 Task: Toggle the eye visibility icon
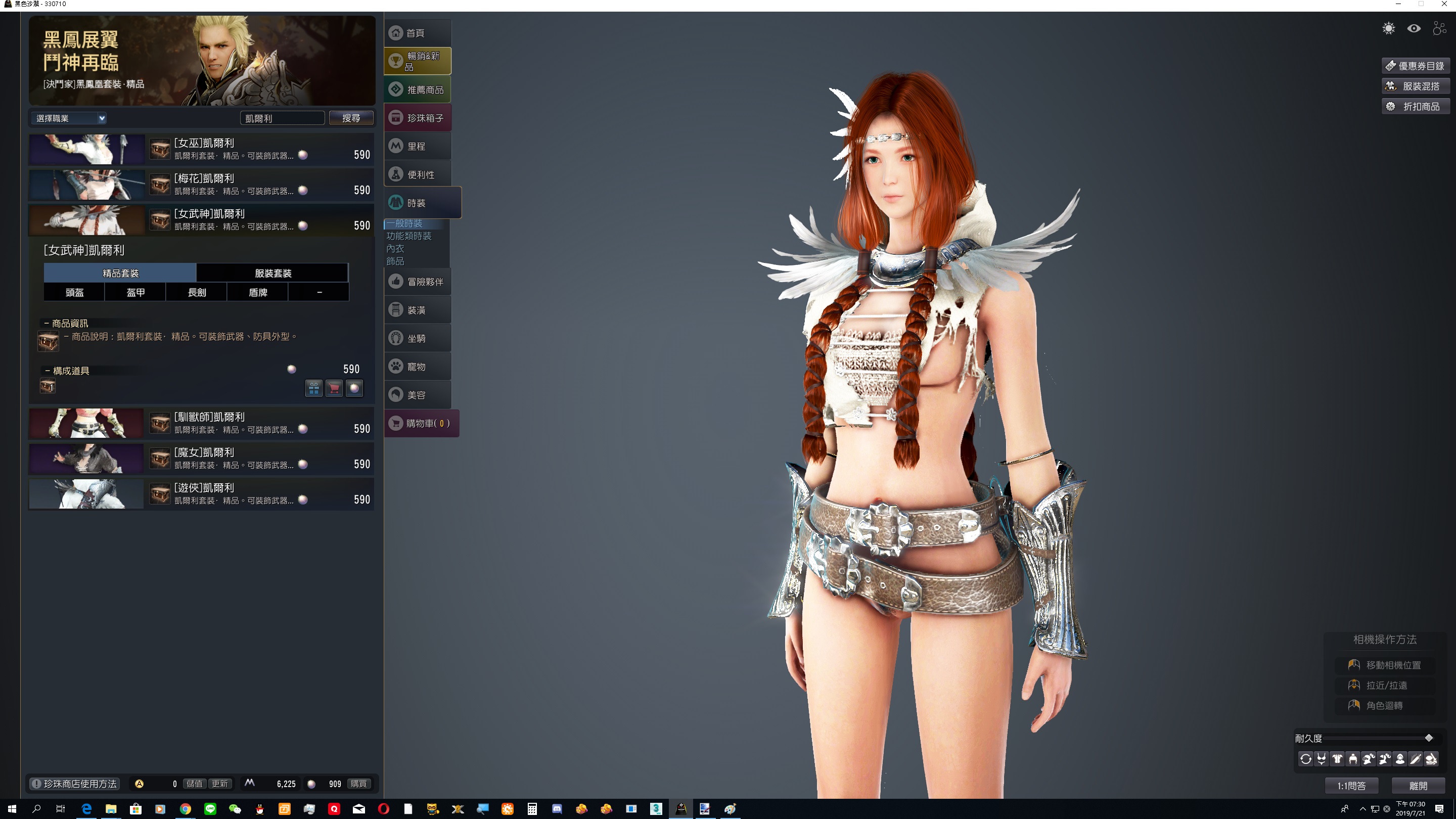(1414, 28)
